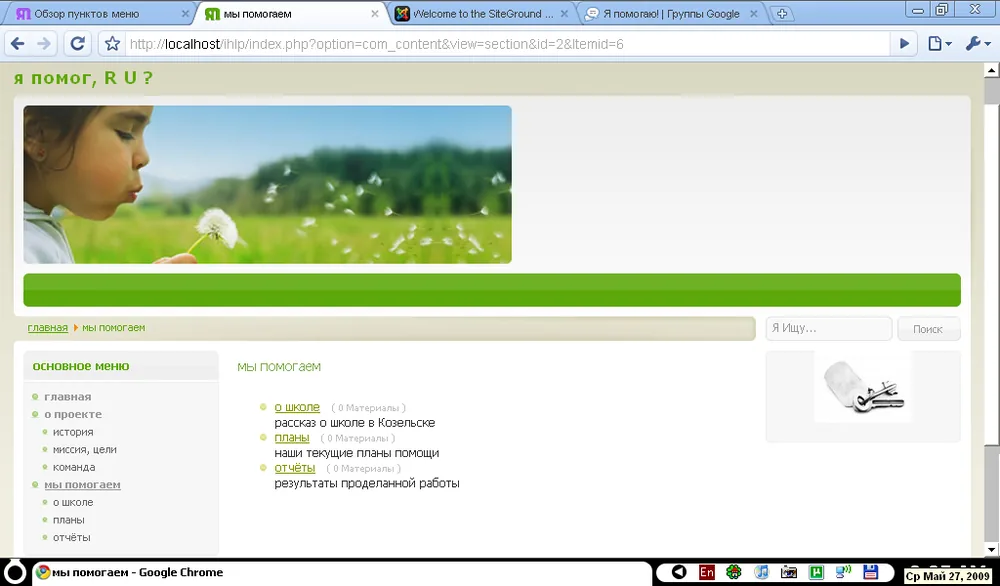1000x586 pixels.
Task: Click the page scrollbar down arrow
Action: 991,549
